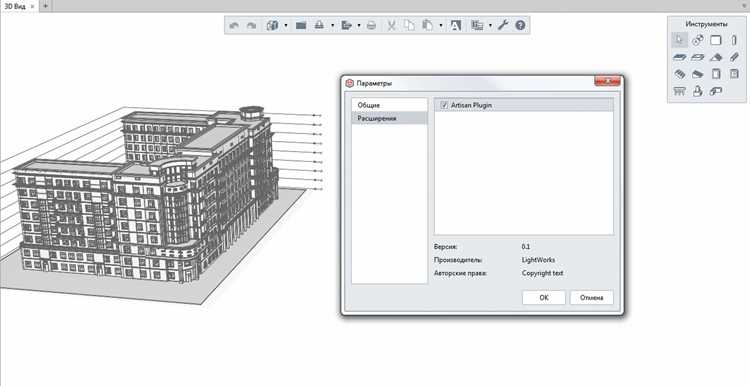The image size is (750, 386).
Task: Open dropdown arrow beside the cube icon
Action: coord(286,25)
